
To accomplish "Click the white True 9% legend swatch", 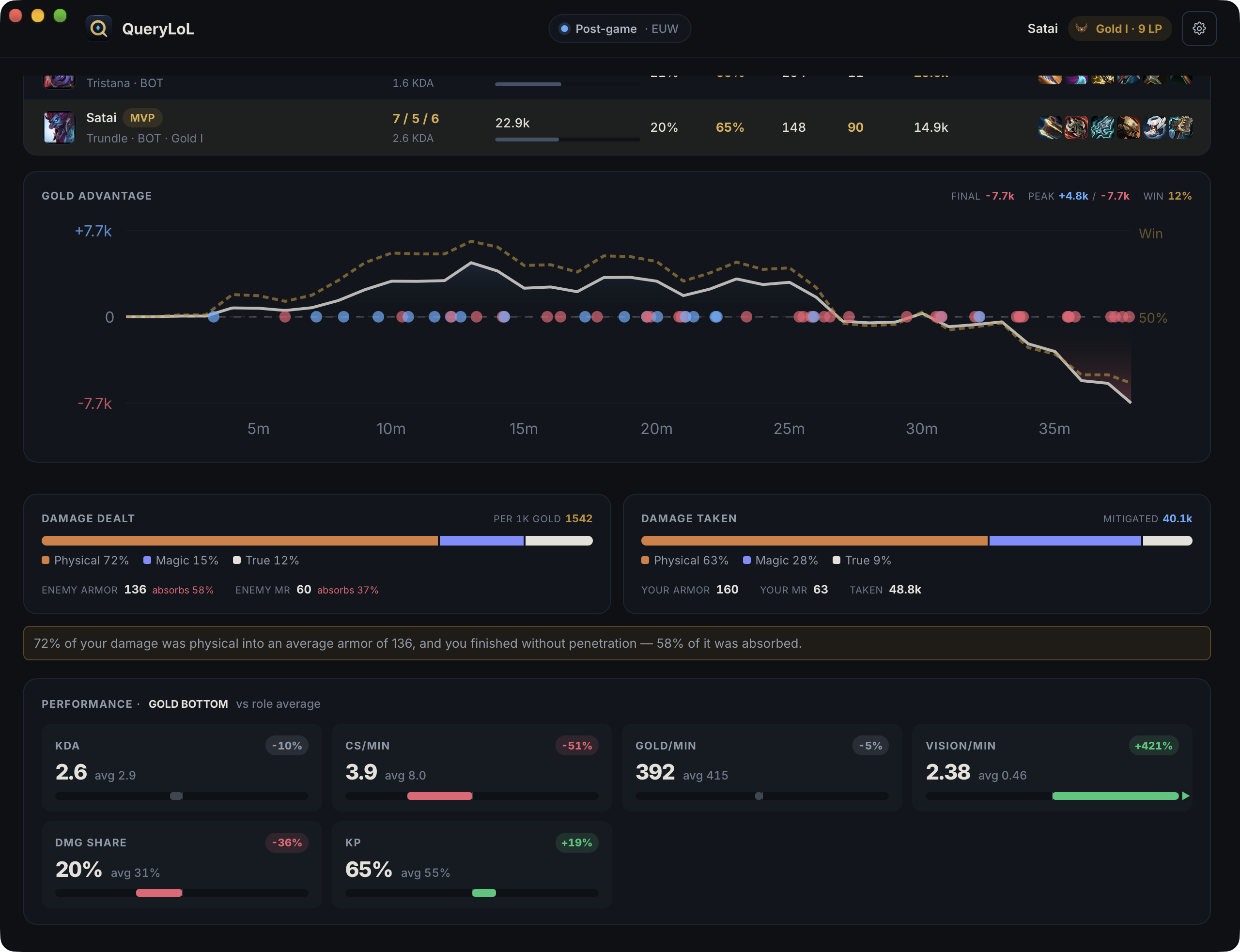I will (x=836, y=560).
